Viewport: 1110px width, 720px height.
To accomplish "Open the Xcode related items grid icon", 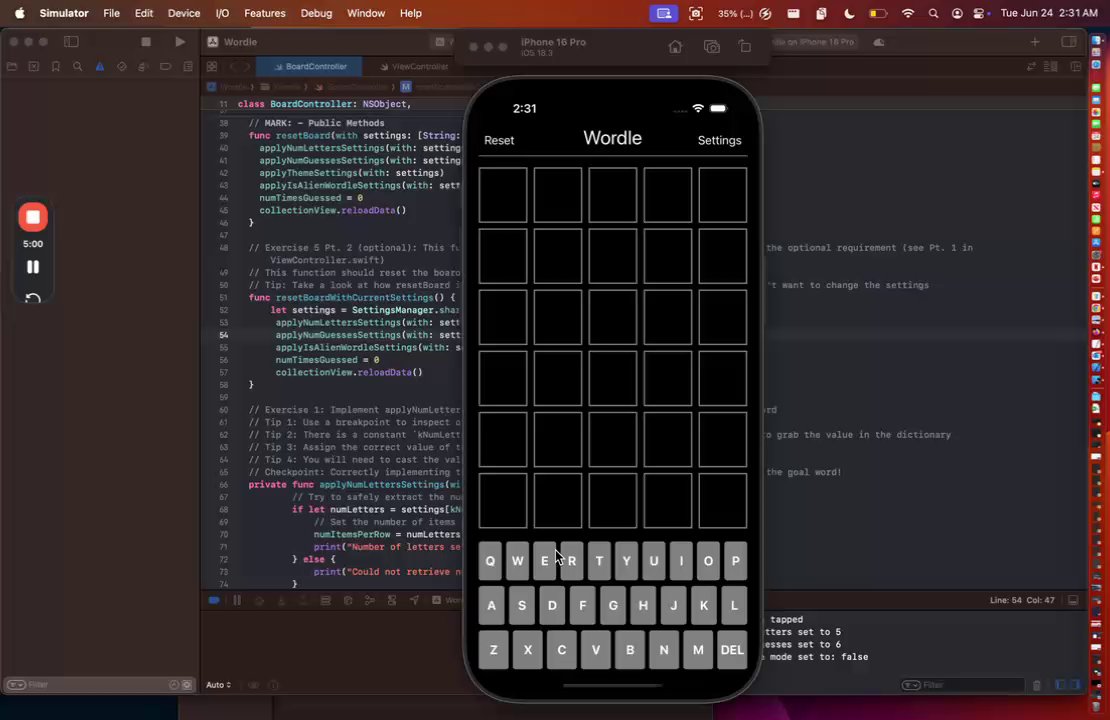I will tap(212, 67).
